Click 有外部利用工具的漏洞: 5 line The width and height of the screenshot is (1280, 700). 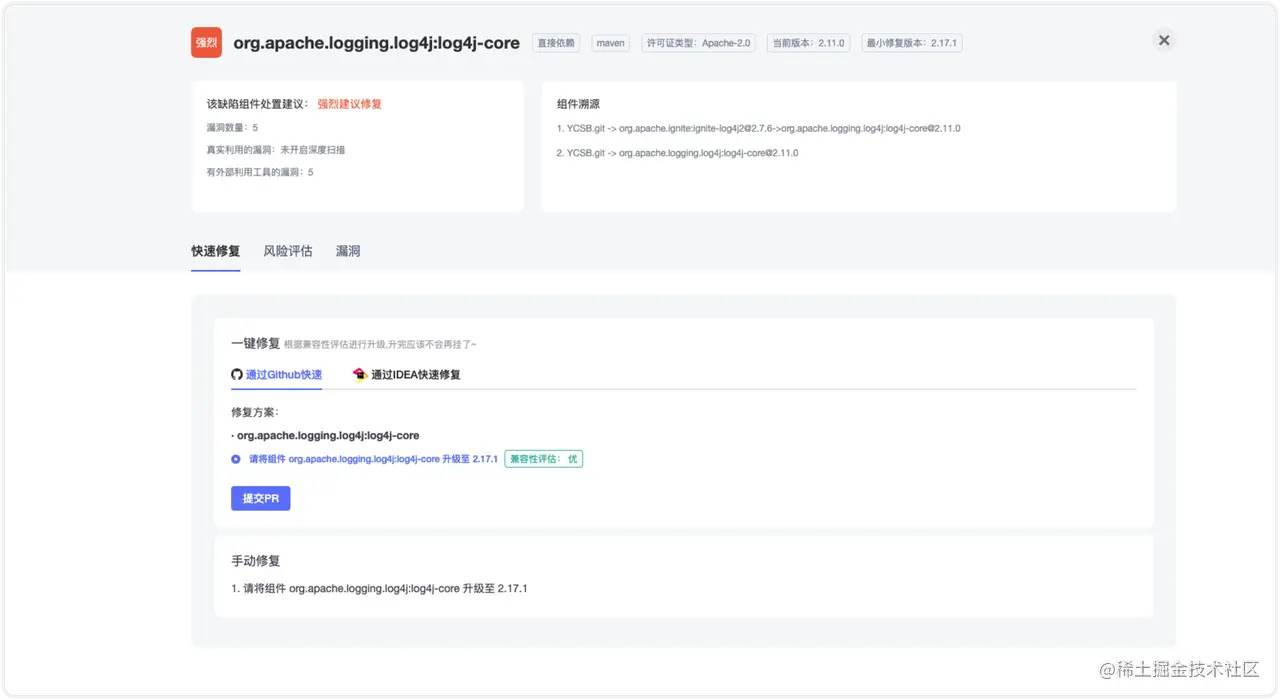260,172
